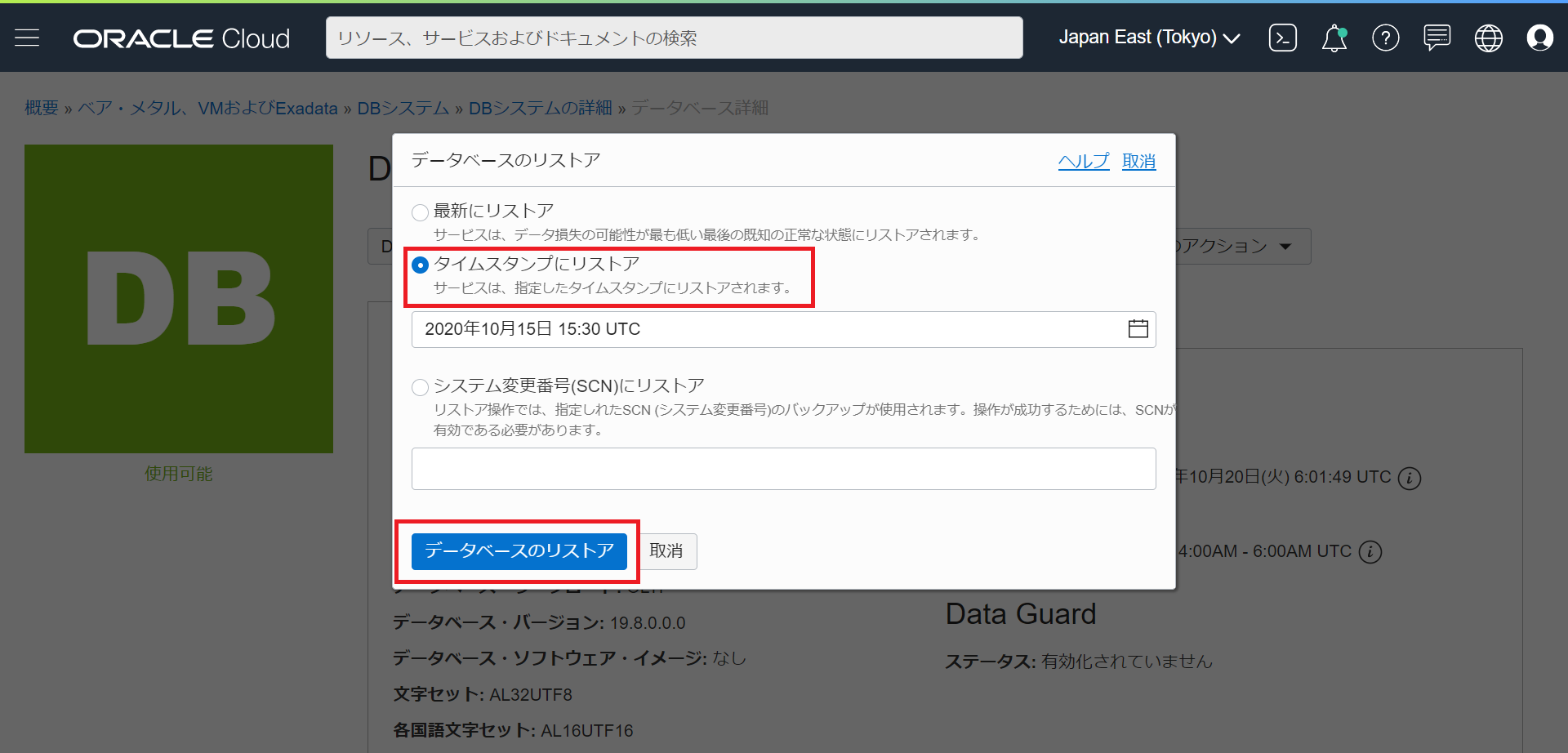
Task: Open the アクション dropdown
Action: [1241, 246]
